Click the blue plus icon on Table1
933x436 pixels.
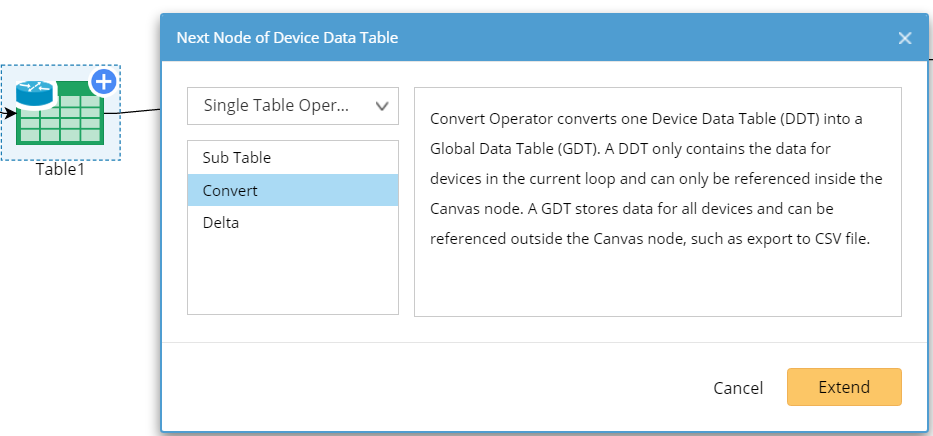pyautogui.click(x=104, y=82)
